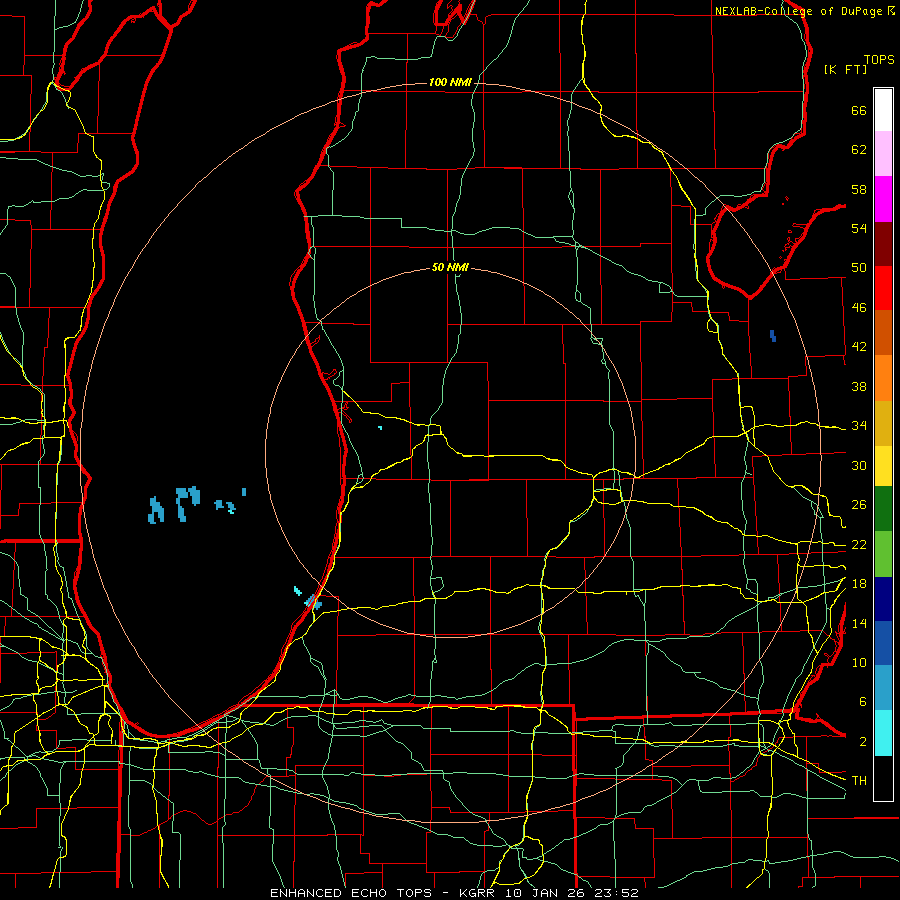Click the light pink 62 kft legend swatch

point(883,154)
